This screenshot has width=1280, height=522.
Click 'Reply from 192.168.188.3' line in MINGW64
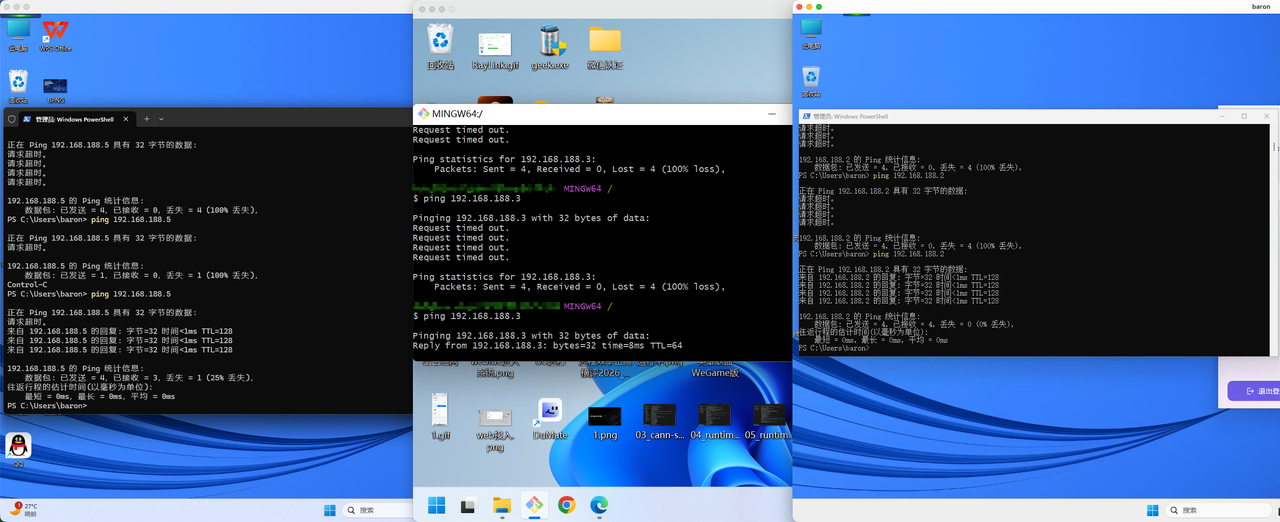pyautogui.click(x=547, y=345)
